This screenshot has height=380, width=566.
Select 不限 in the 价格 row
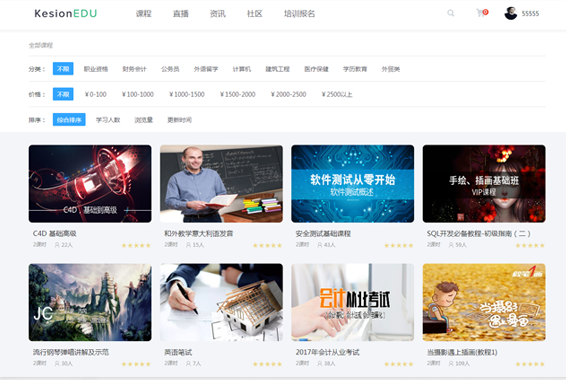63,94
